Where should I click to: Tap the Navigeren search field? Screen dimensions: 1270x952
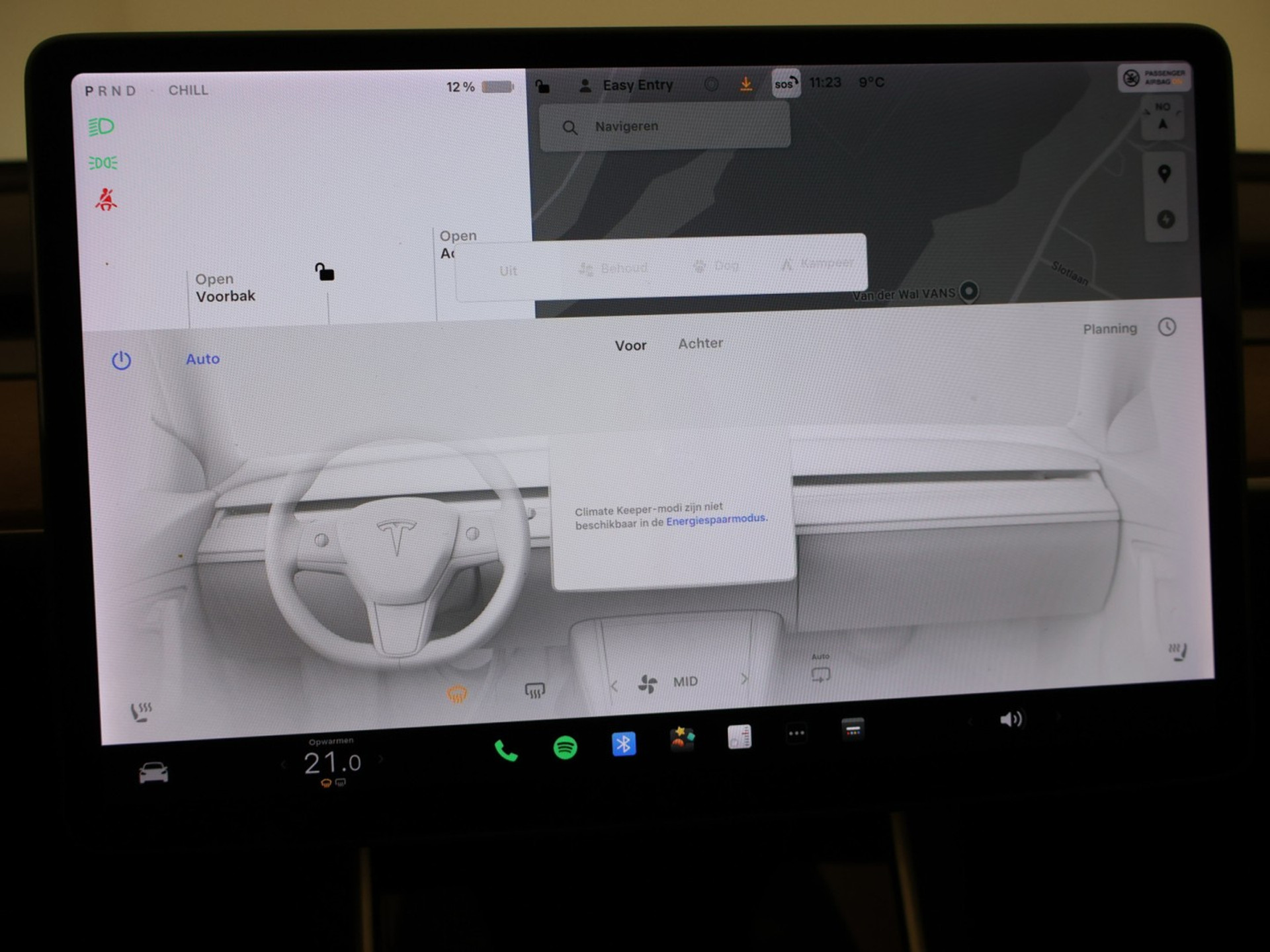coord(665,126)
